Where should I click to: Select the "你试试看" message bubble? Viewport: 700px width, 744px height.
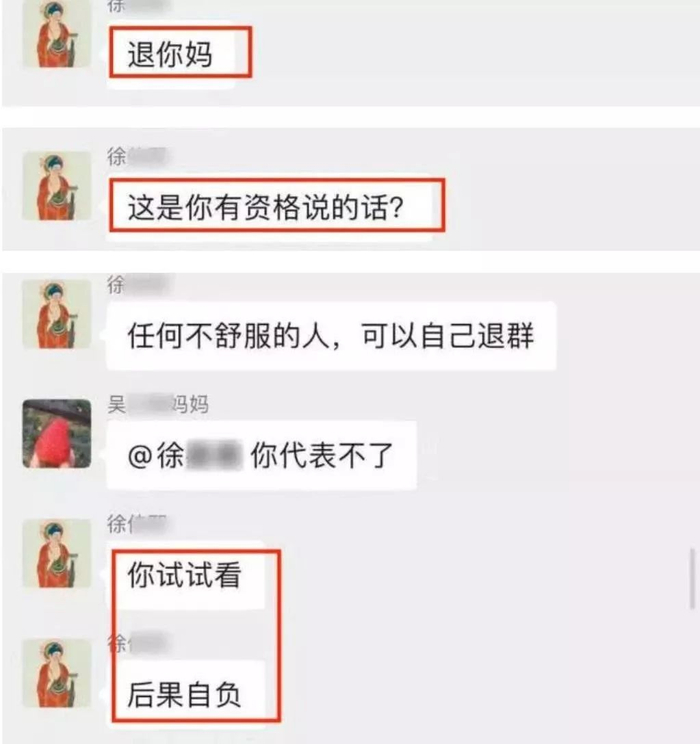click(186, 575)
